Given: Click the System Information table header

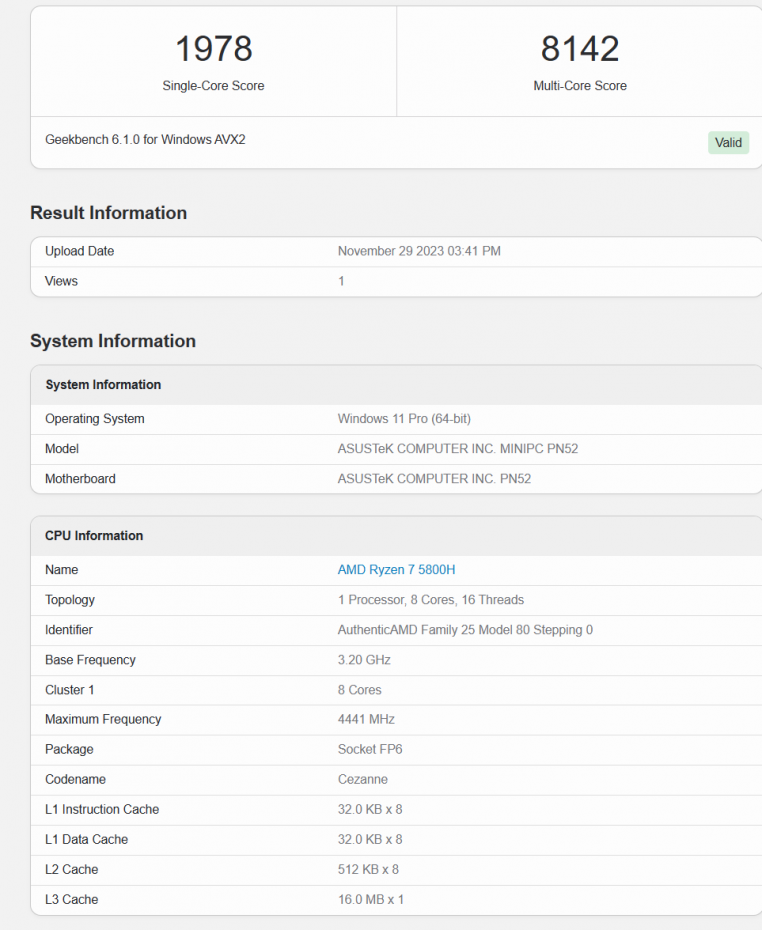Looking at the screenshot, I should pyautogui.click(x=103, y=385).
